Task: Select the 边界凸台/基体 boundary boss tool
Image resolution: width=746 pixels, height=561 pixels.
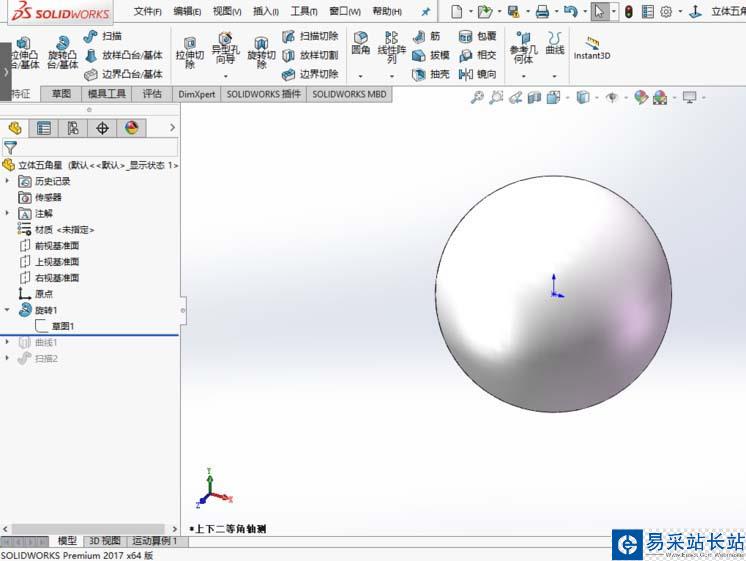Action: (123, 74)
